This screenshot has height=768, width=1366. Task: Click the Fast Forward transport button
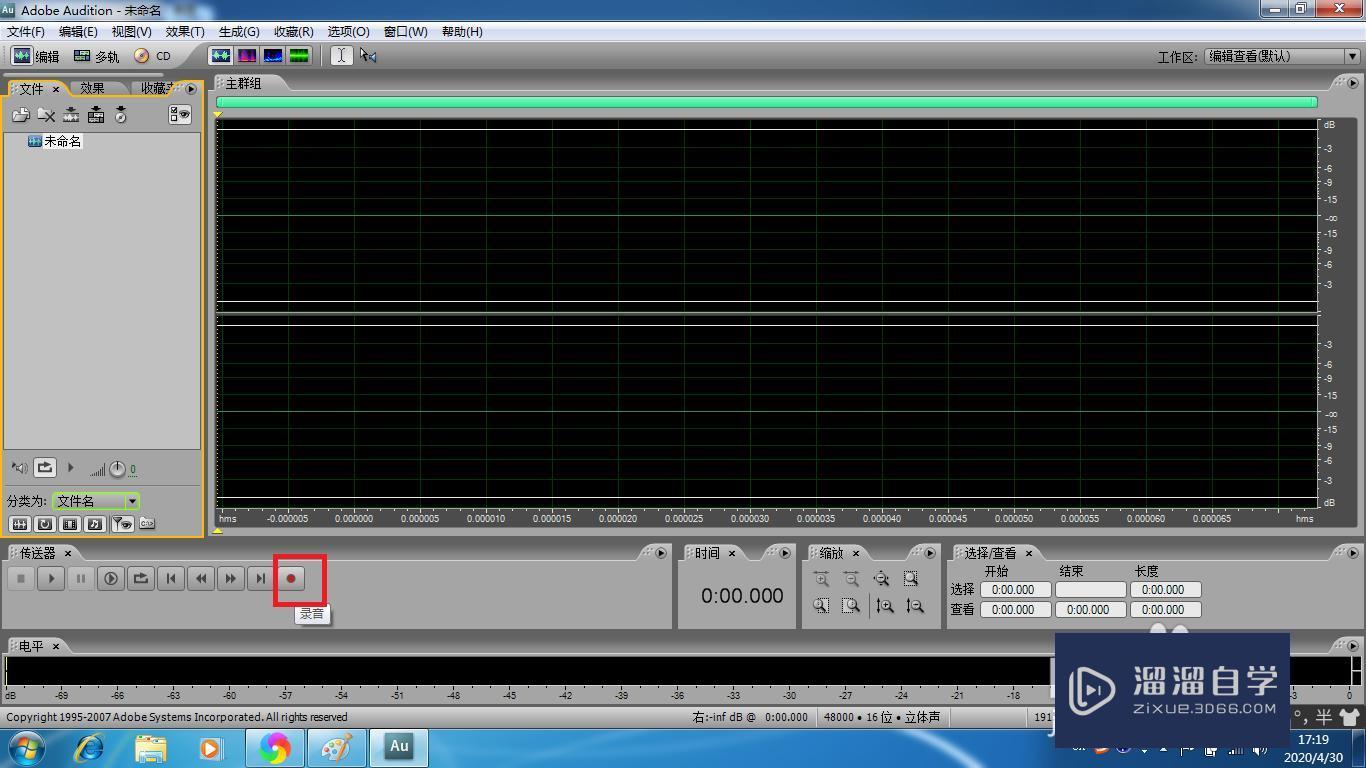231,578
